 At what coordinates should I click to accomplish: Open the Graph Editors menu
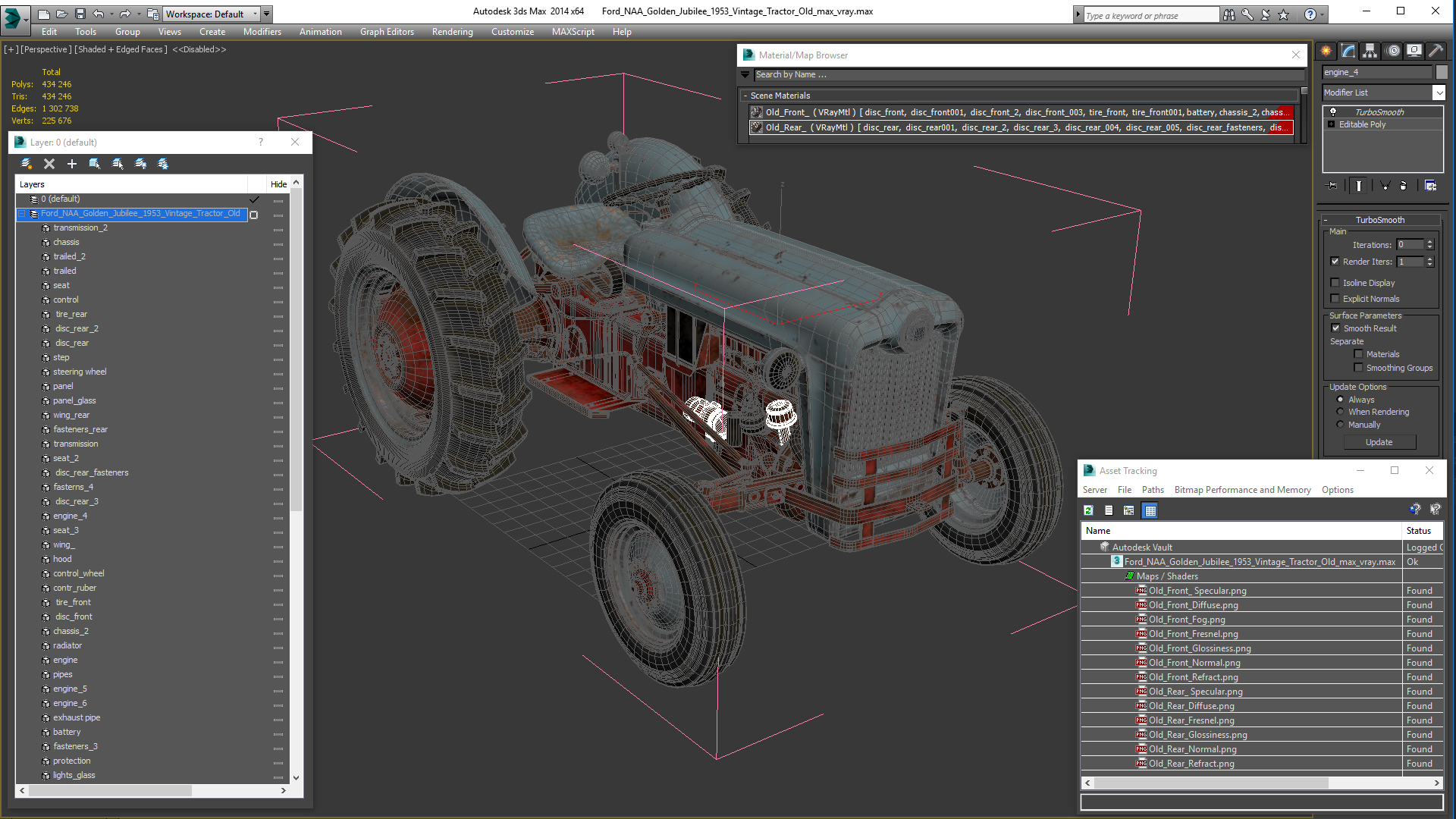[387, 32]
